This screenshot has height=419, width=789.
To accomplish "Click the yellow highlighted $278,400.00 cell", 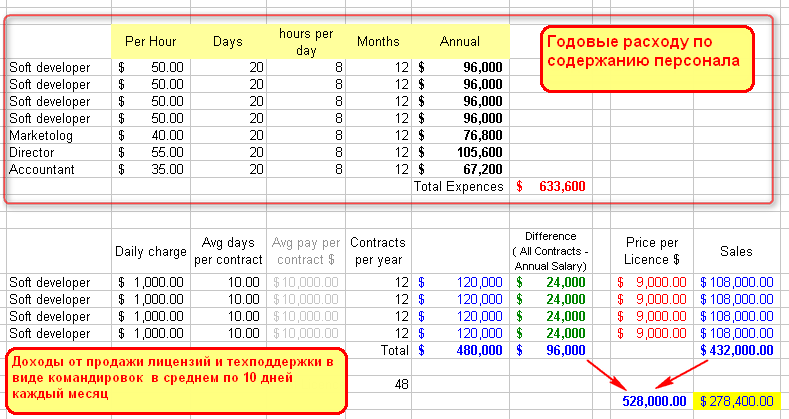I will click(738, 401).
